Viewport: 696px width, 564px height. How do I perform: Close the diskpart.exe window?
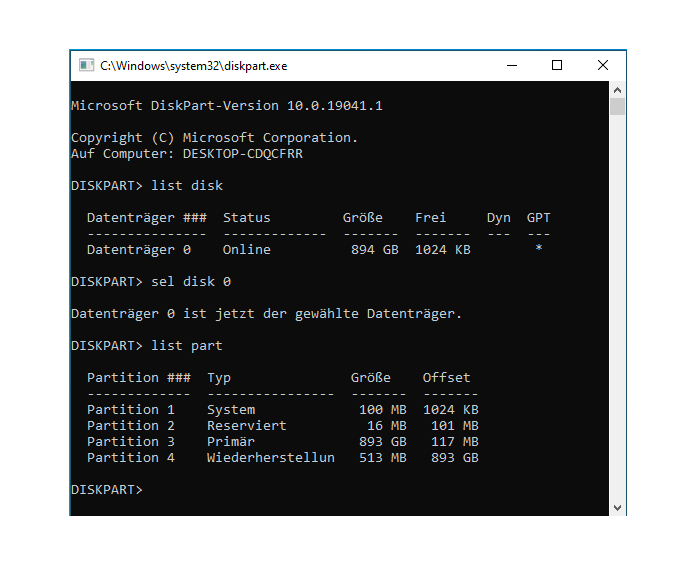[x=602, y=66]
